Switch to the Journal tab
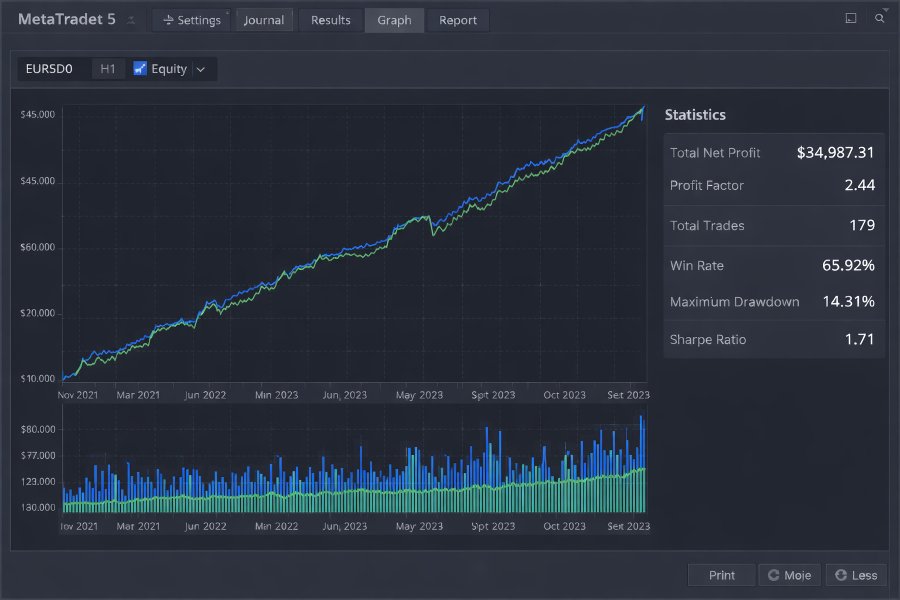The height and width of the screenshot is (600, 900). pyautogui.click(x=263, y=19)
